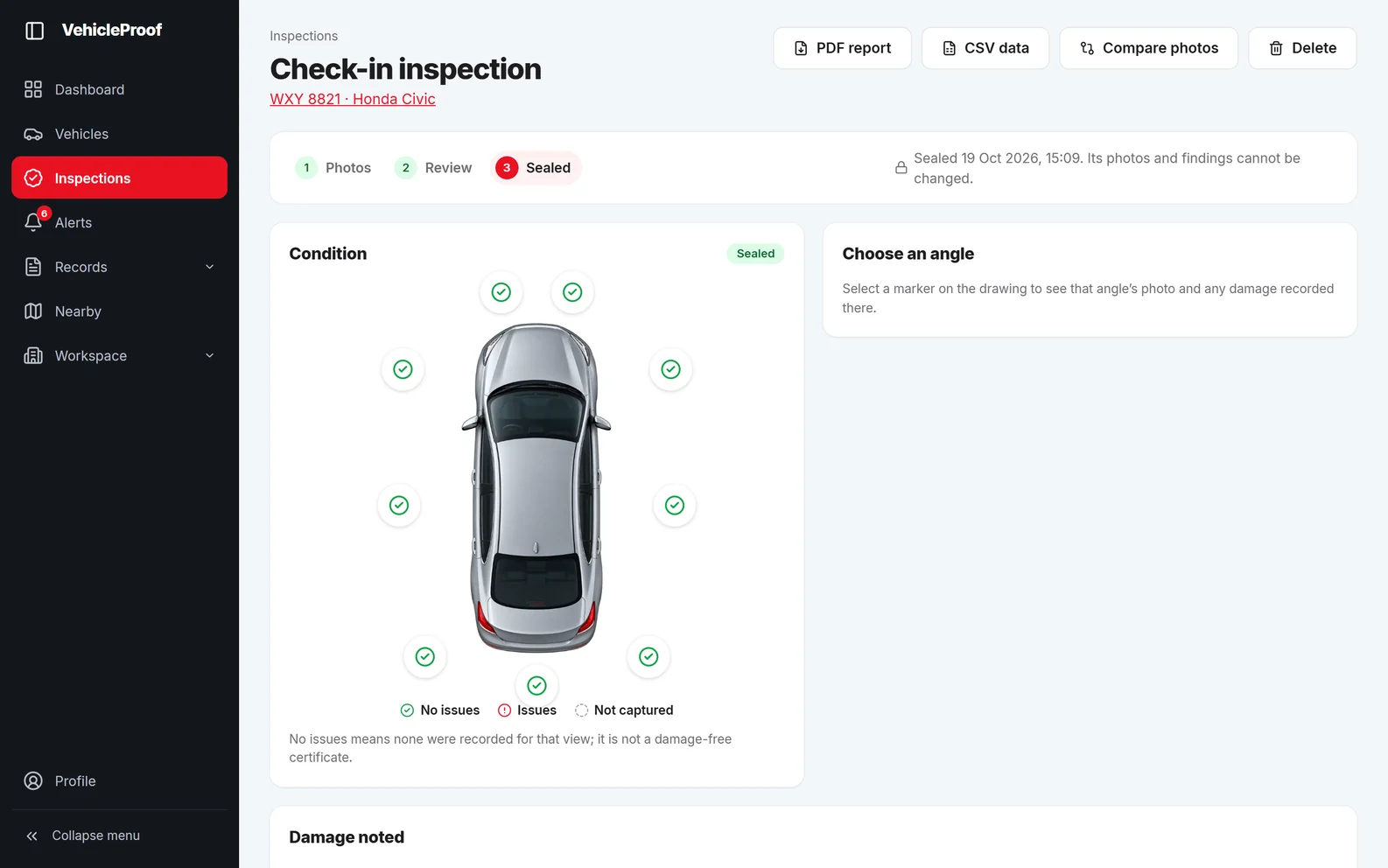1388x868 pixels.
Task: Click the alerts bell icon
Action: pos(33,222)
